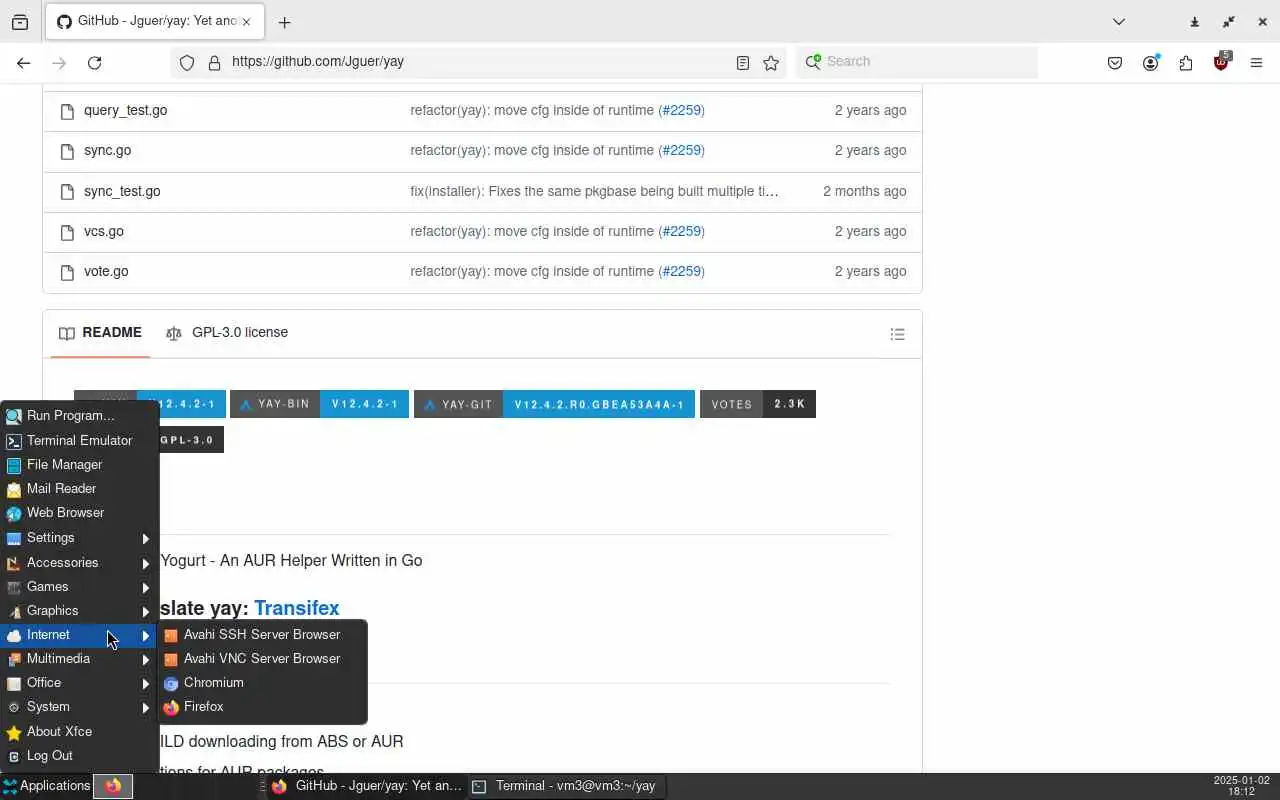
Task: Open vote.go file link
Action: 106,272
